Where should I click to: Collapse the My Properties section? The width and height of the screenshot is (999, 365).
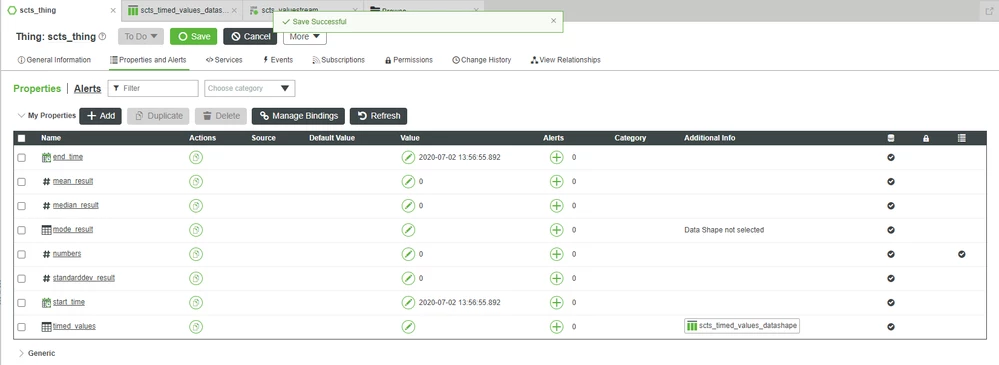point(22,116)
